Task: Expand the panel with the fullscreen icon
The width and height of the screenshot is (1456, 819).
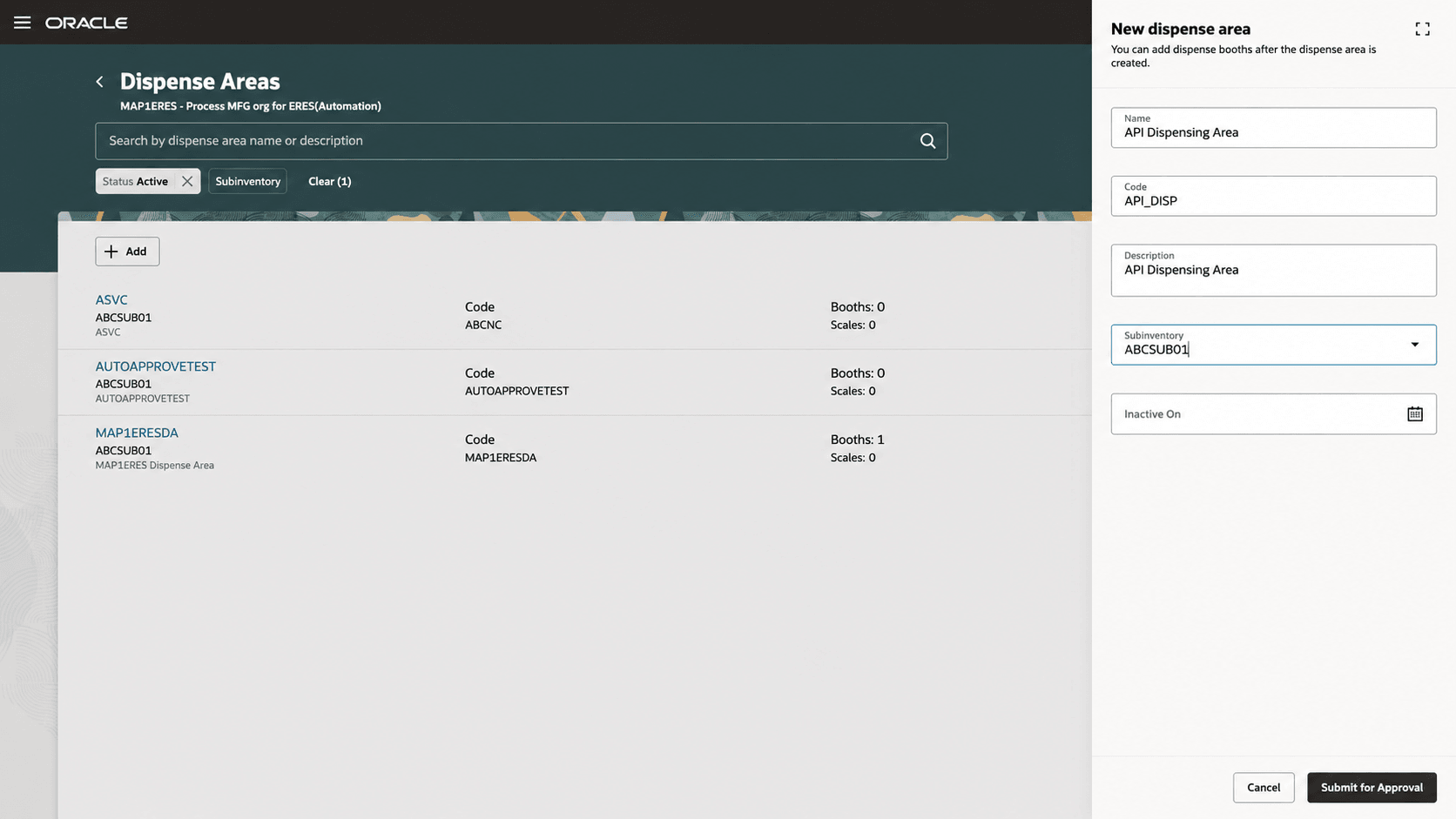Action: (x=1422, y=30)
